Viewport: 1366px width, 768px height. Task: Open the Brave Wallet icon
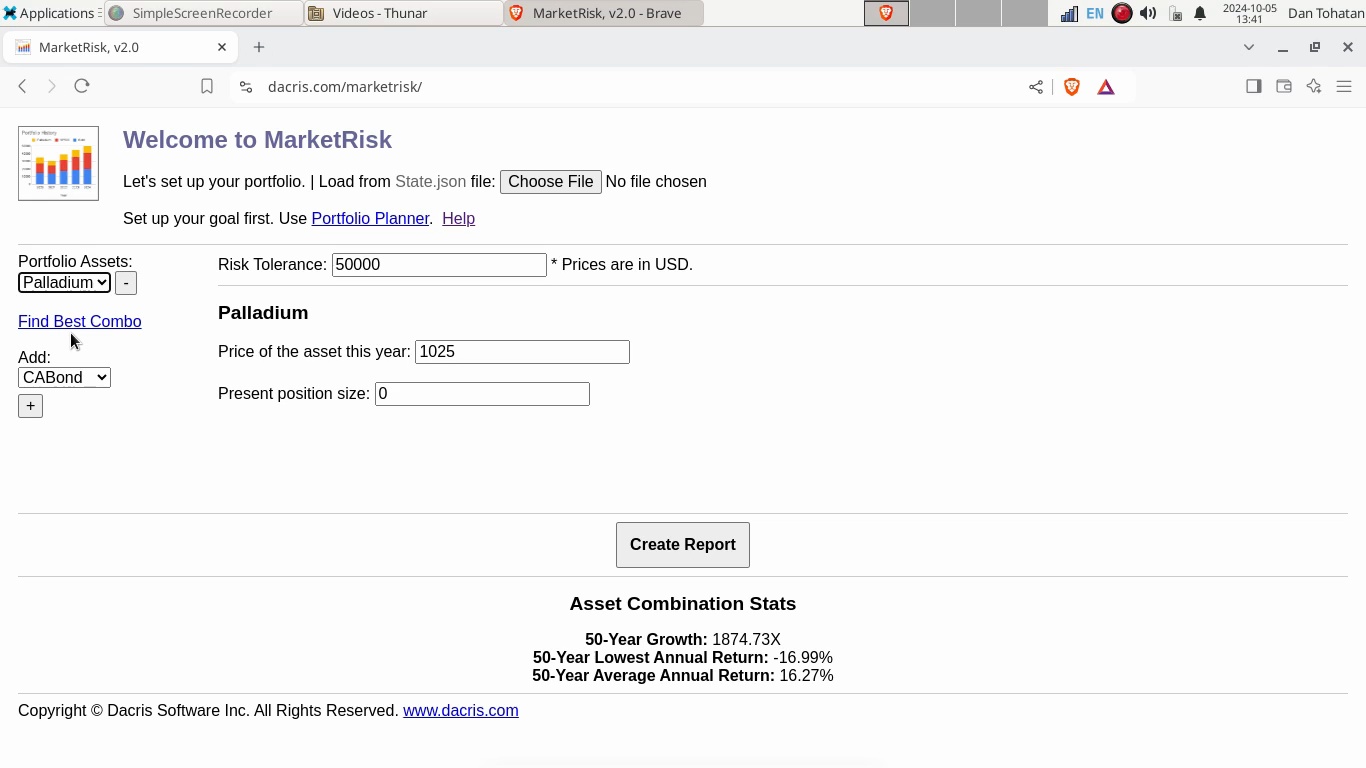pyautogui.click(x=1284, y=87)
